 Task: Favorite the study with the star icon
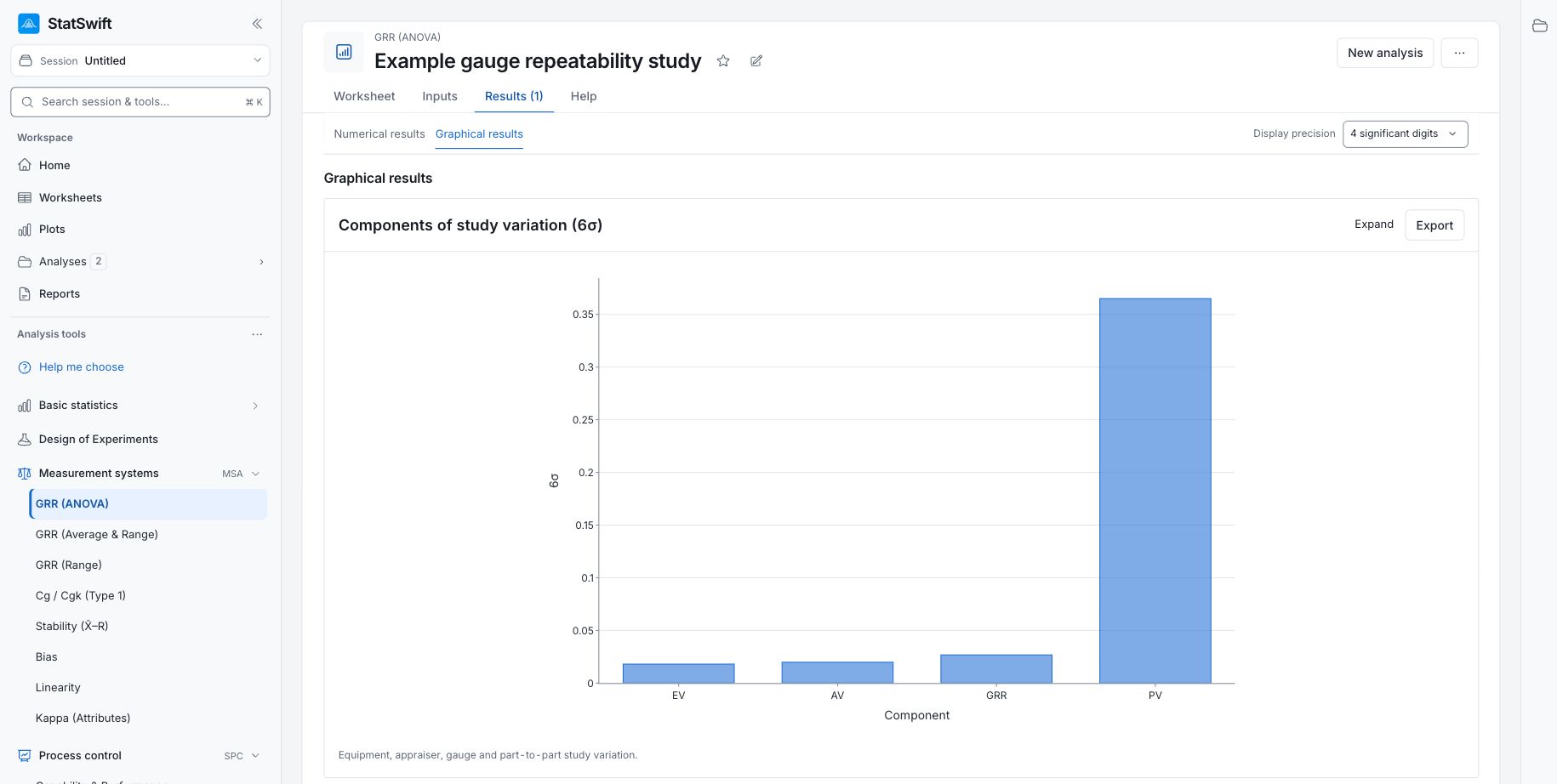tap(723, 61)
